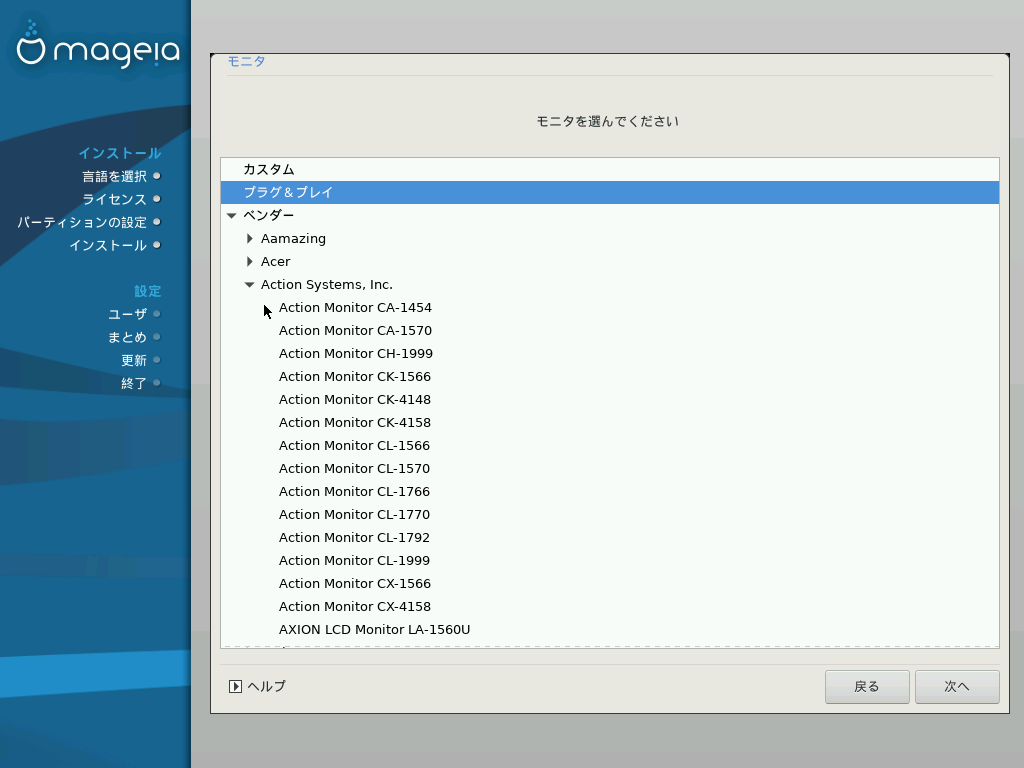Image resolution: width=1024 pixels, height=768 pixels.
Task: Collapse the ベンダー tree node arrow
Action: click(231, 216)
